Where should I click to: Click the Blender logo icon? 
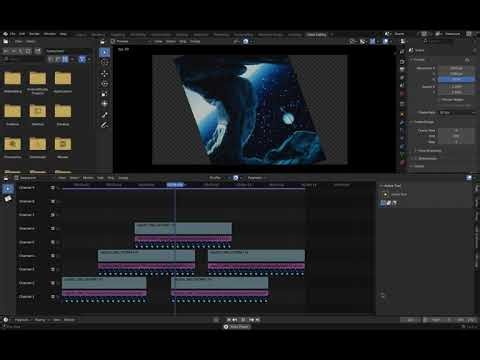point(5,34)
